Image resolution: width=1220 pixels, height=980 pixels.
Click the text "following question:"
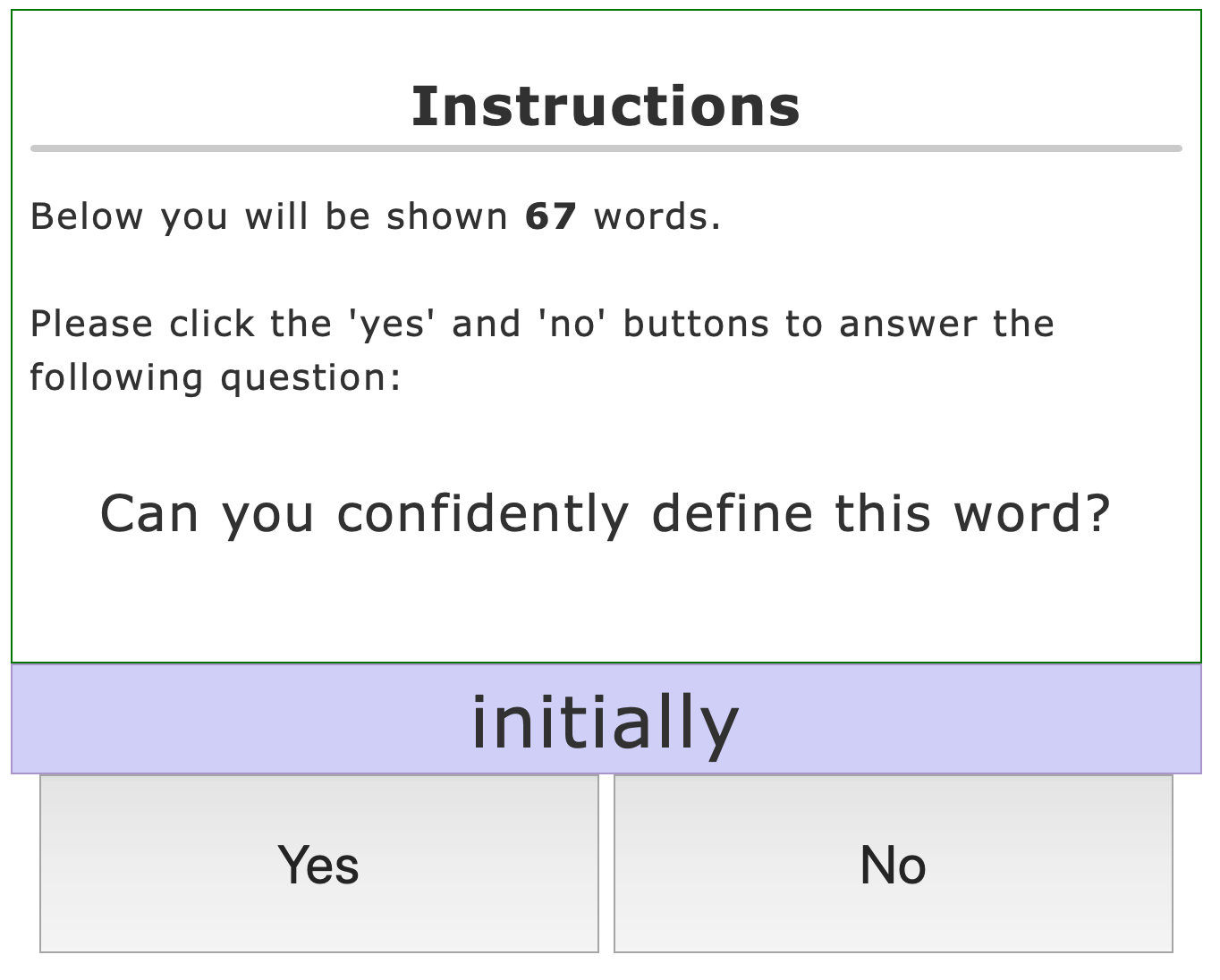[x=216, y=377]
